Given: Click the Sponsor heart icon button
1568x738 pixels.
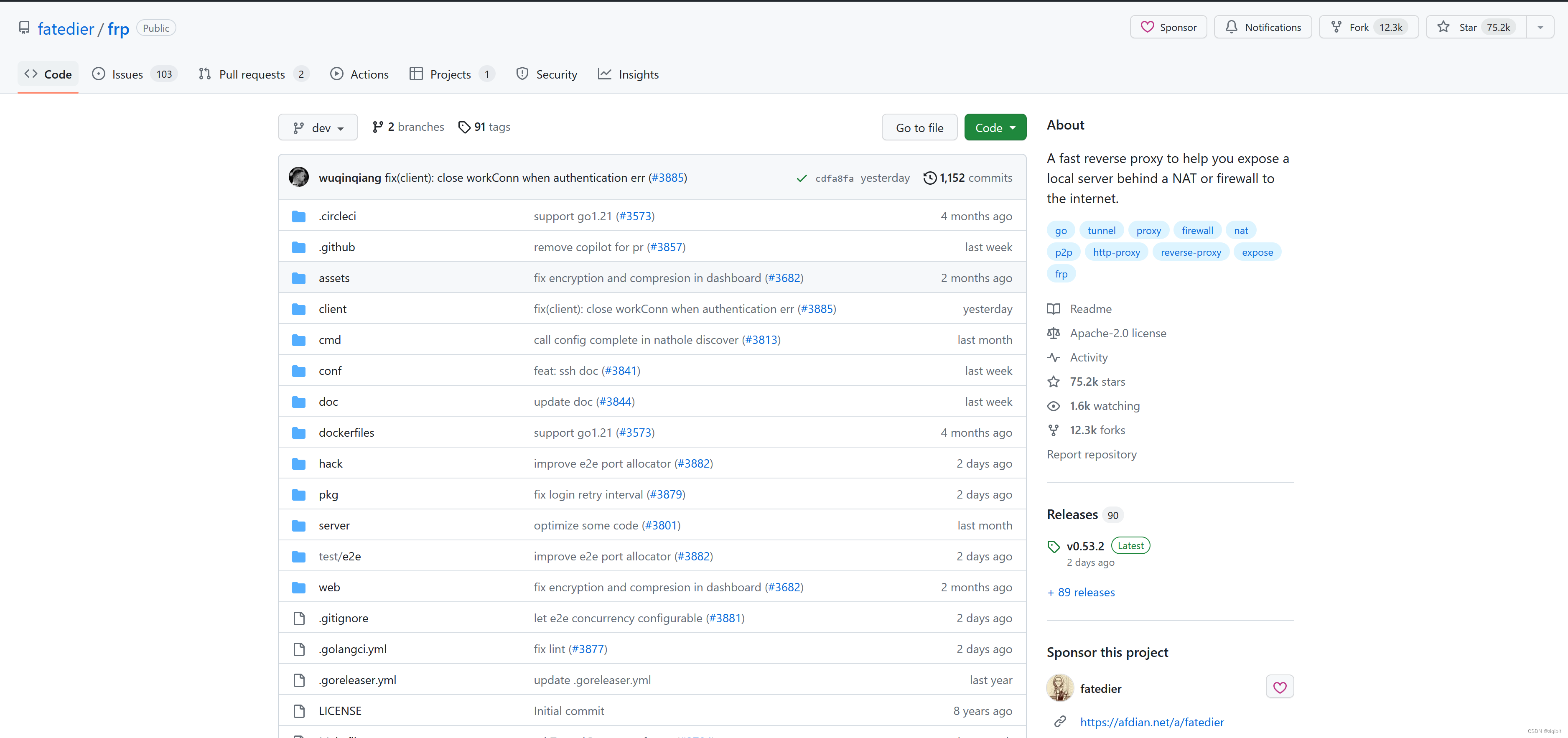Looking at the screenshot, I should click(x=1147, y=28).
